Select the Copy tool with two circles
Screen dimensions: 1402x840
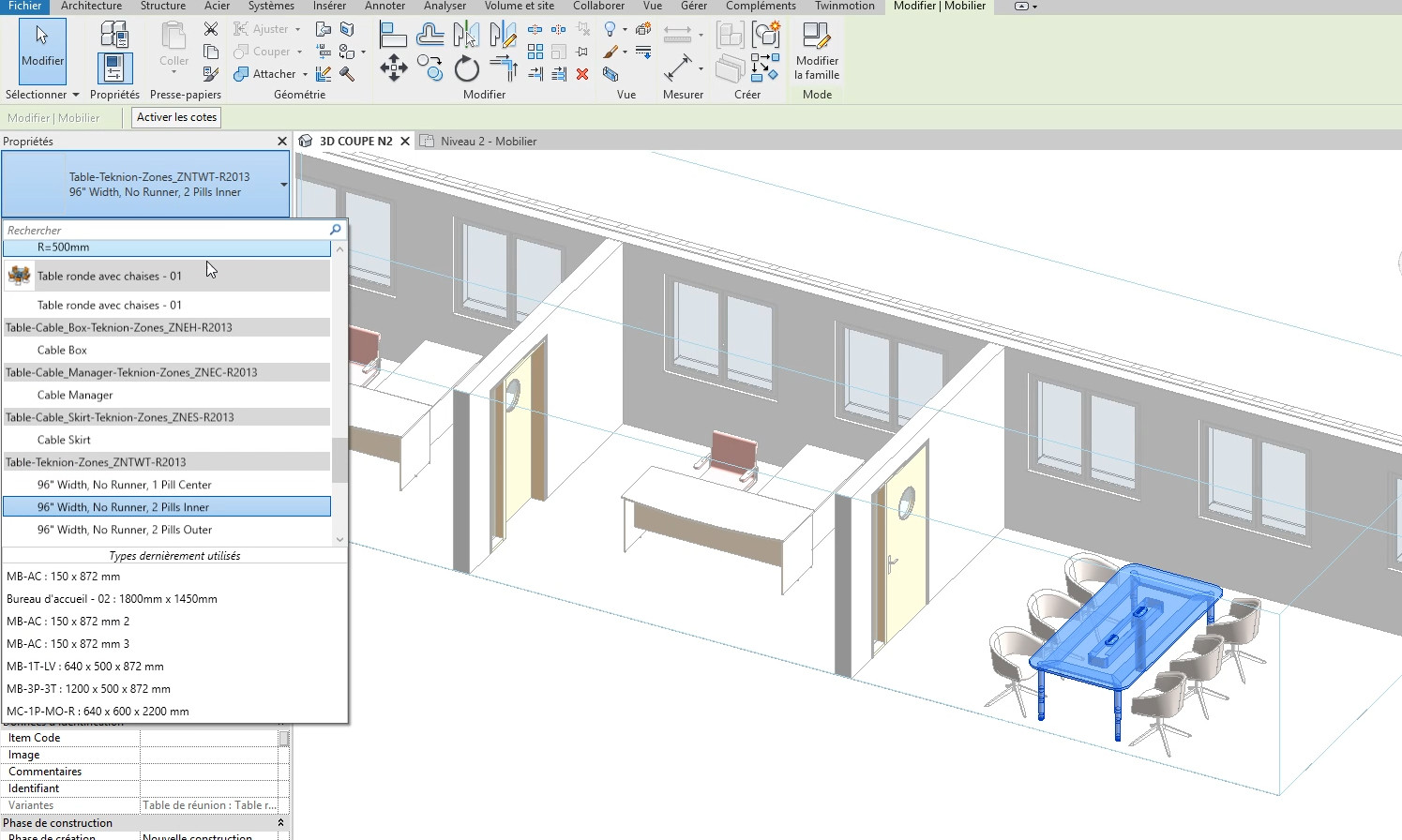point(430,67)
